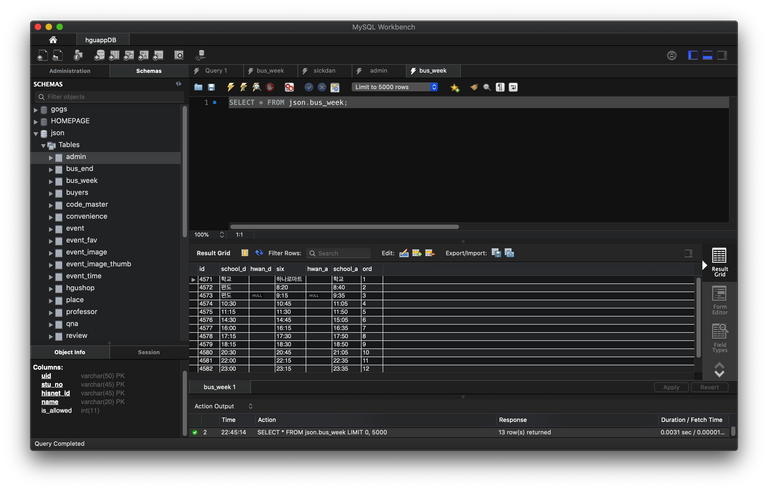Create a new table icon
Image resolution: width=768 pixels, height=491 pixels.
tap(114, 55)
